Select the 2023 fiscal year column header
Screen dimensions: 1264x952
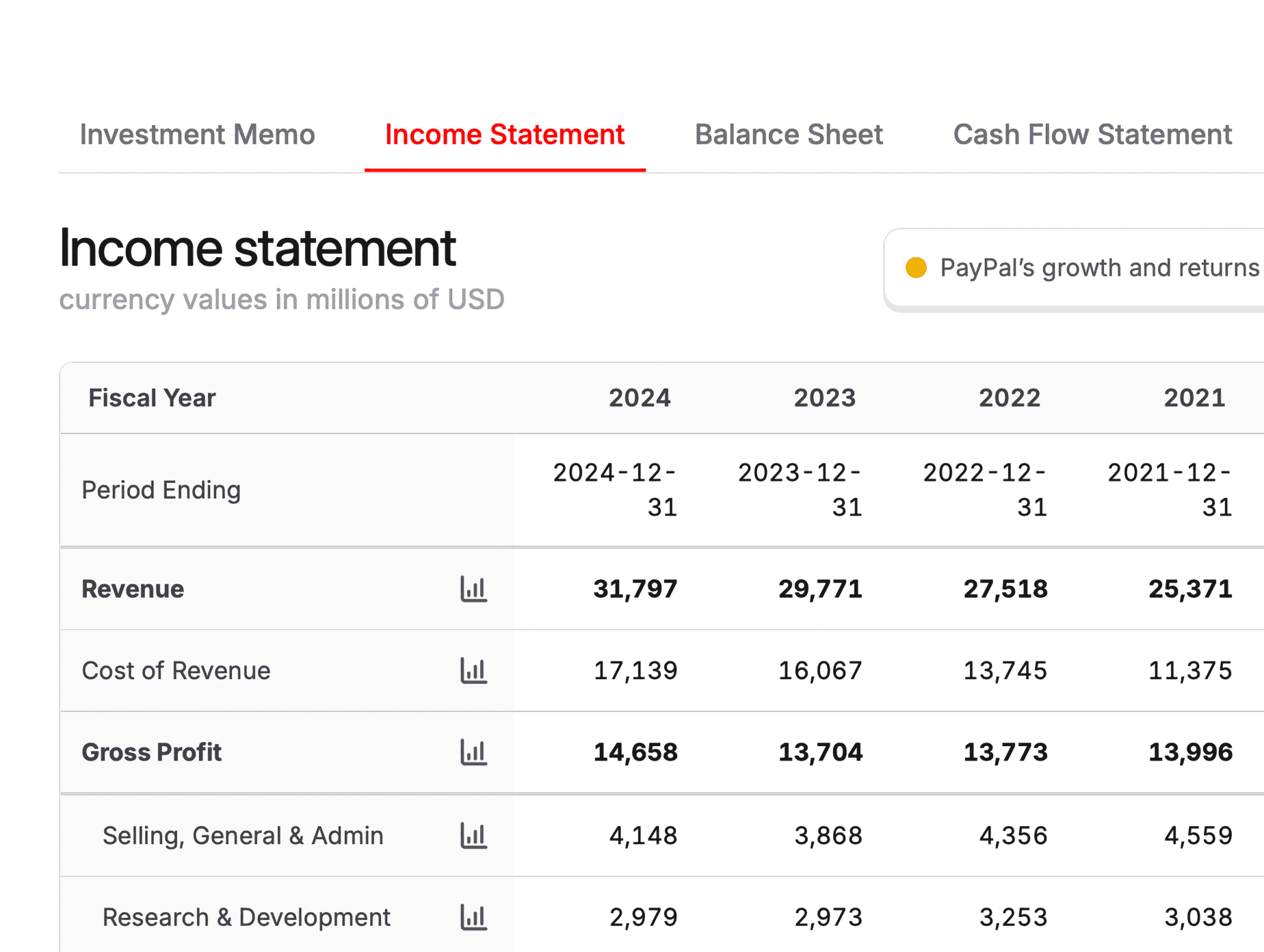point(824,398)
